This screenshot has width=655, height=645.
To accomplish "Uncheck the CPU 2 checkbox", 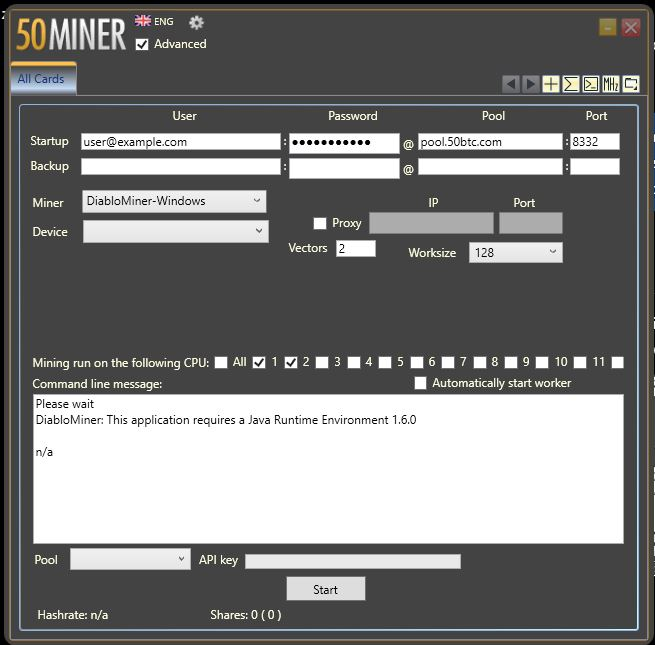I will [x=291, y=362].
